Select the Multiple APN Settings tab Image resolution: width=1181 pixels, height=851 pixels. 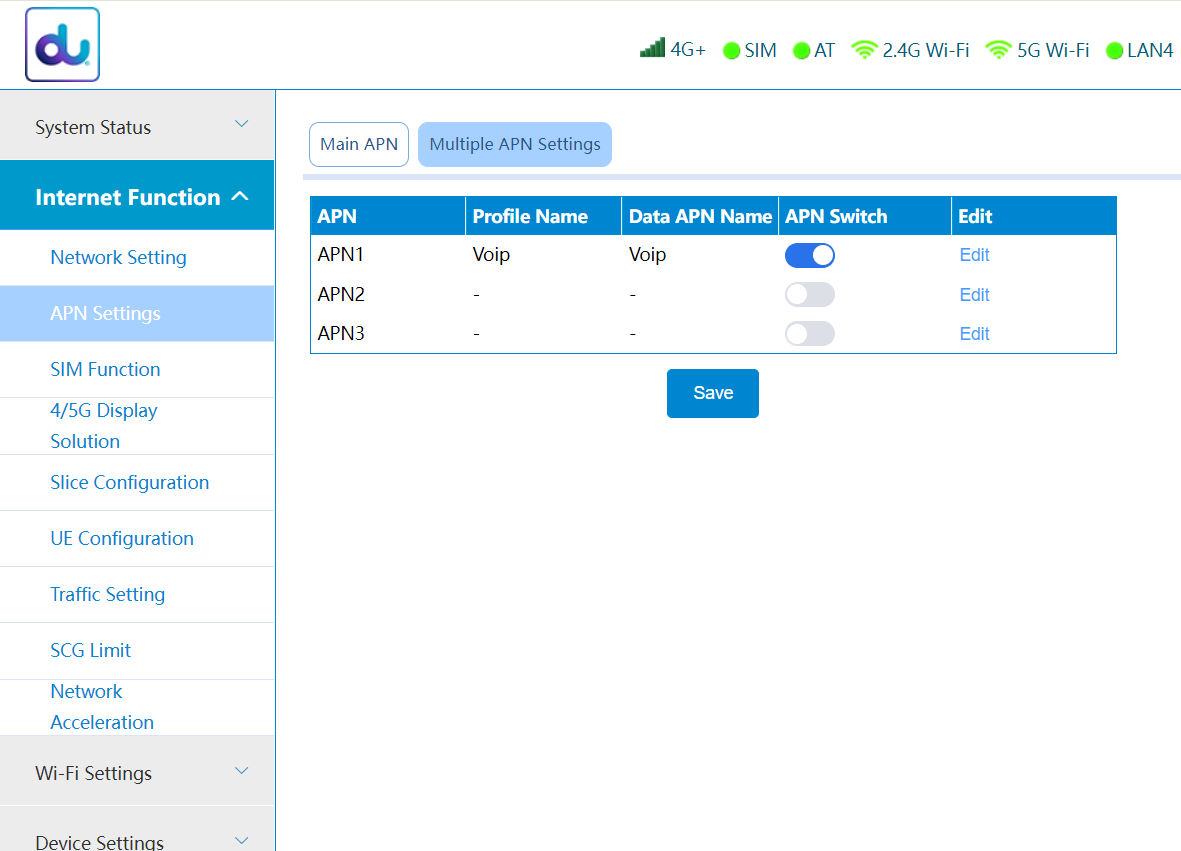[515, 144]
